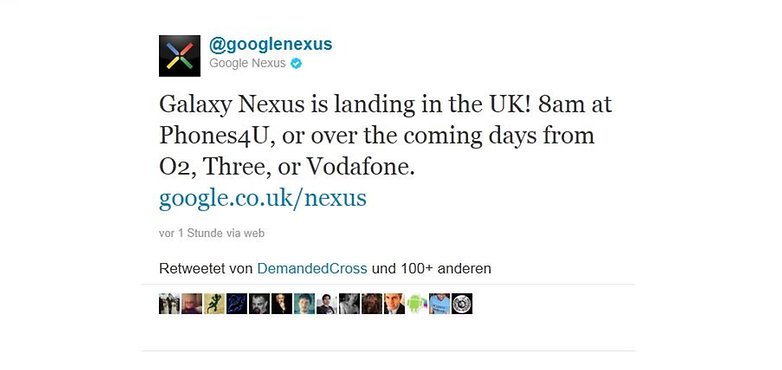Open the first retweeter avatar in row
Image resolution: width=782 pixels, height=370 pixels.
click(x=169, y=304)
